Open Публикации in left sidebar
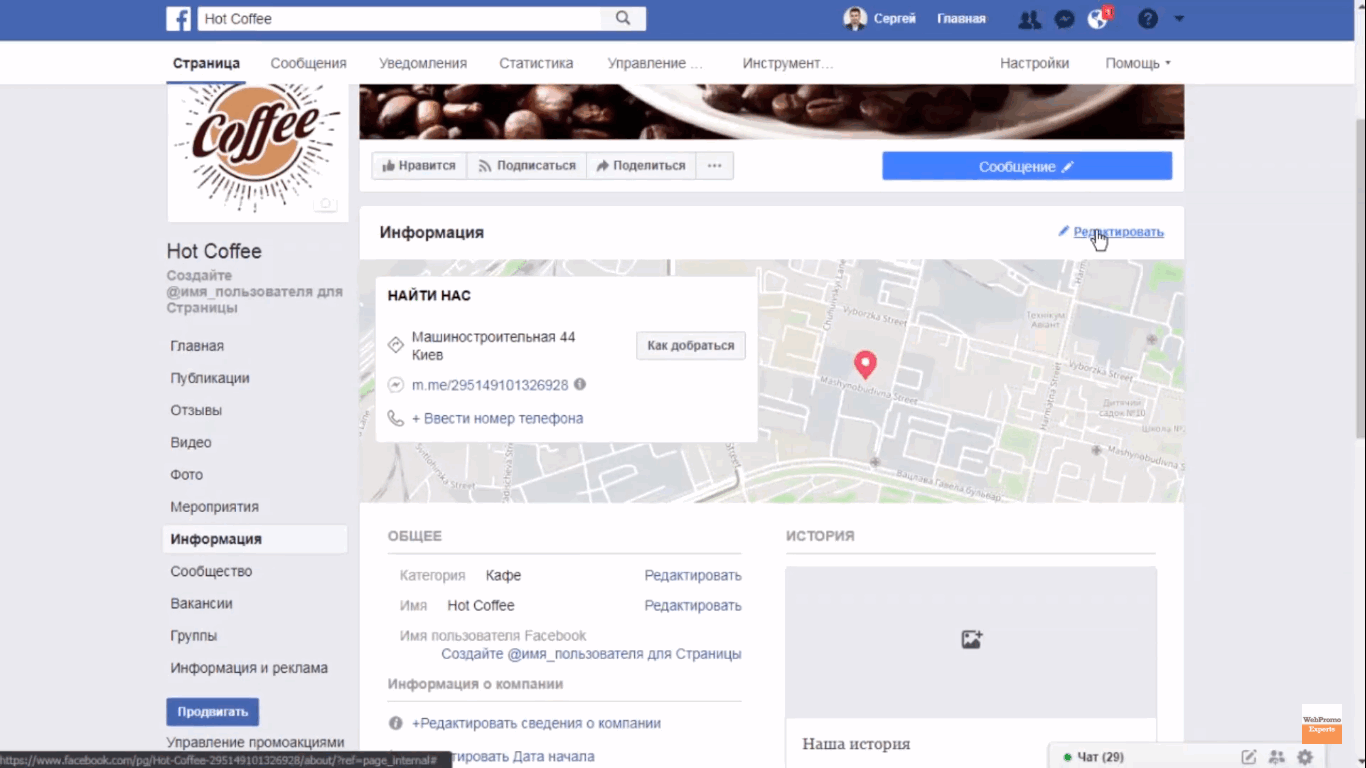This screenshot has height=768, width=1366. click(x=210, y=378)
